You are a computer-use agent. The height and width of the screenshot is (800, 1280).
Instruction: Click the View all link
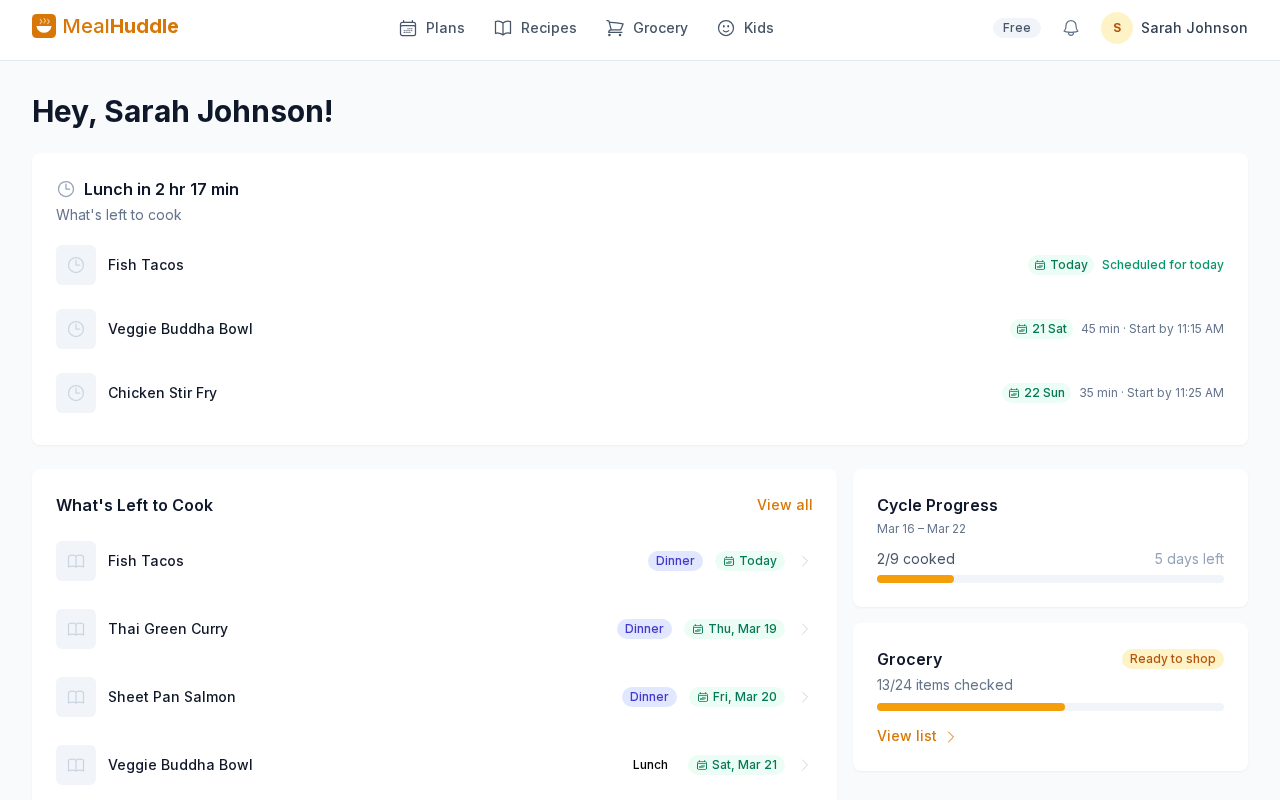[785, 505]
